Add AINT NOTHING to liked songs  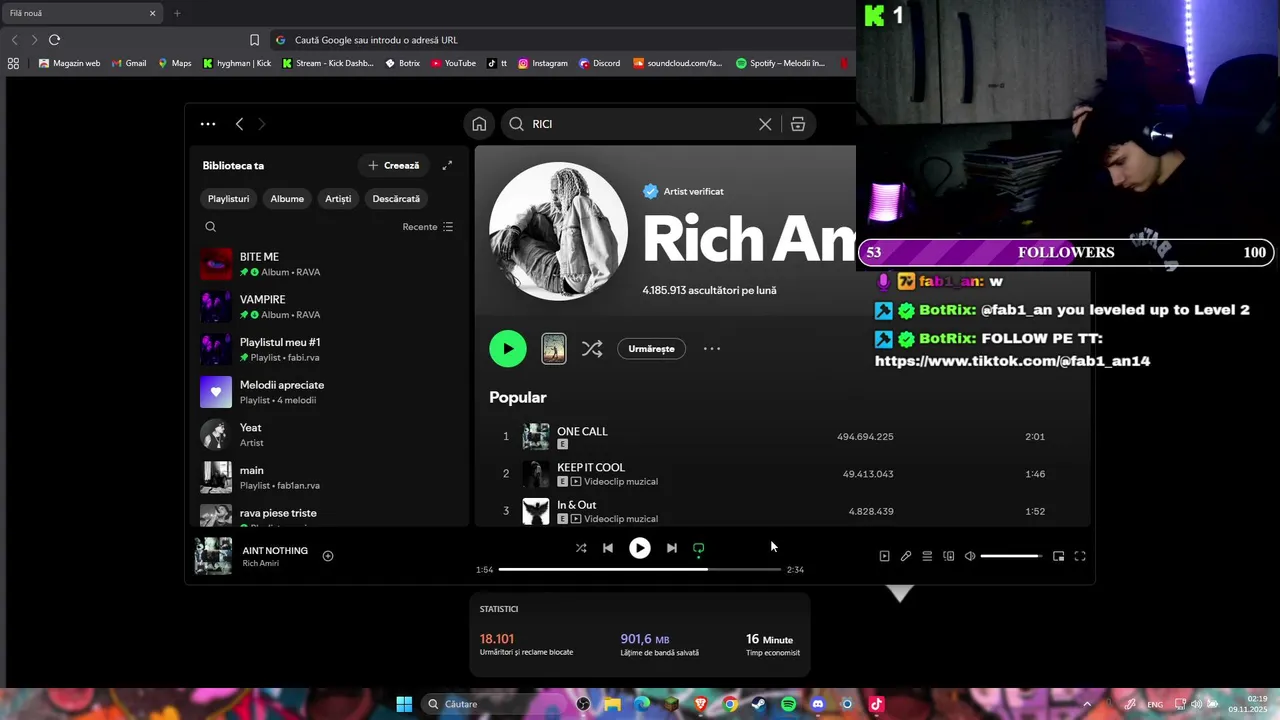tap(328, 556)
